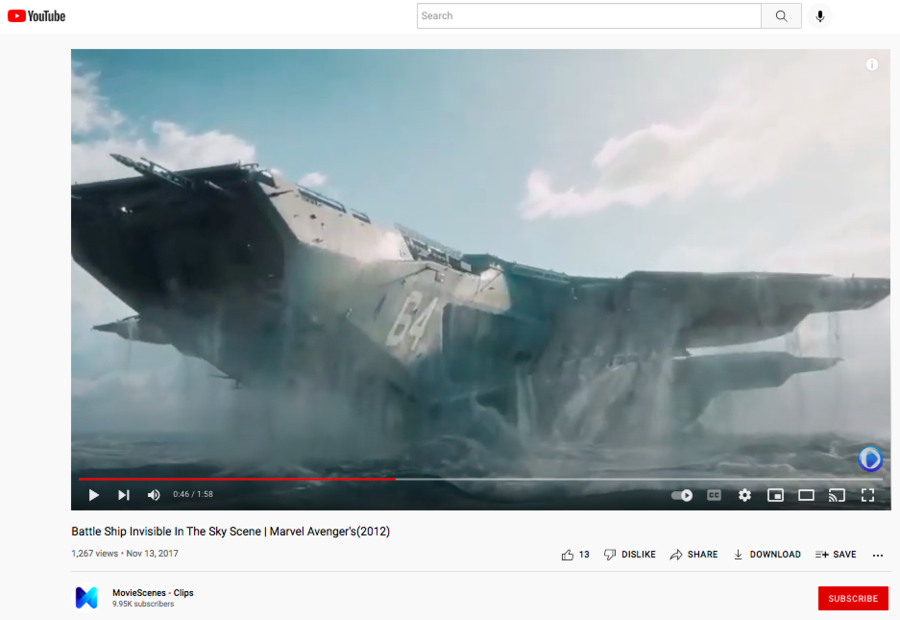Click the '1,267 views • Nov 13, 2017' text
Viewport: 900px width, 620px height.
coord(125,553)
